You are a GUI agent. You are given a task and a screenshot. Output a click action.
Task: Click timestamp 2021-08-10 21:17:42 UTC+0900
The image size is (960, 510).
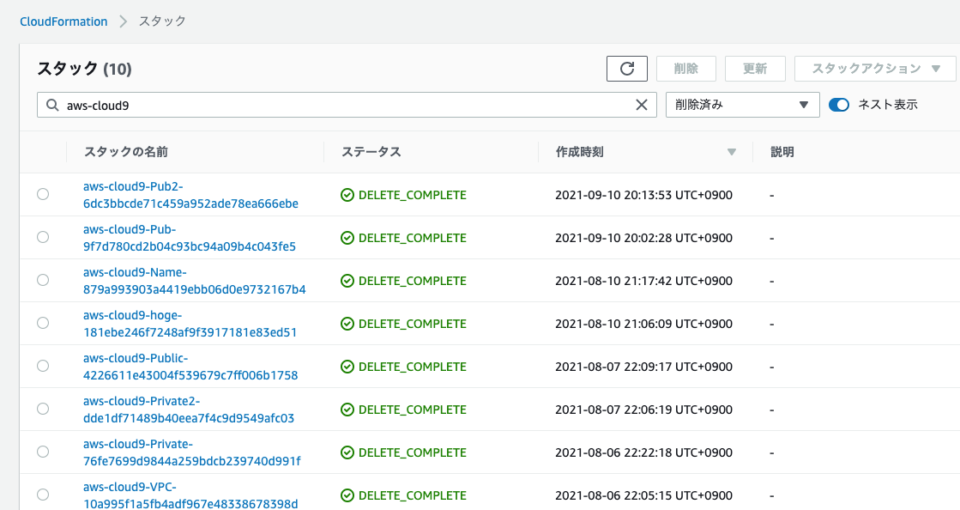643,280
